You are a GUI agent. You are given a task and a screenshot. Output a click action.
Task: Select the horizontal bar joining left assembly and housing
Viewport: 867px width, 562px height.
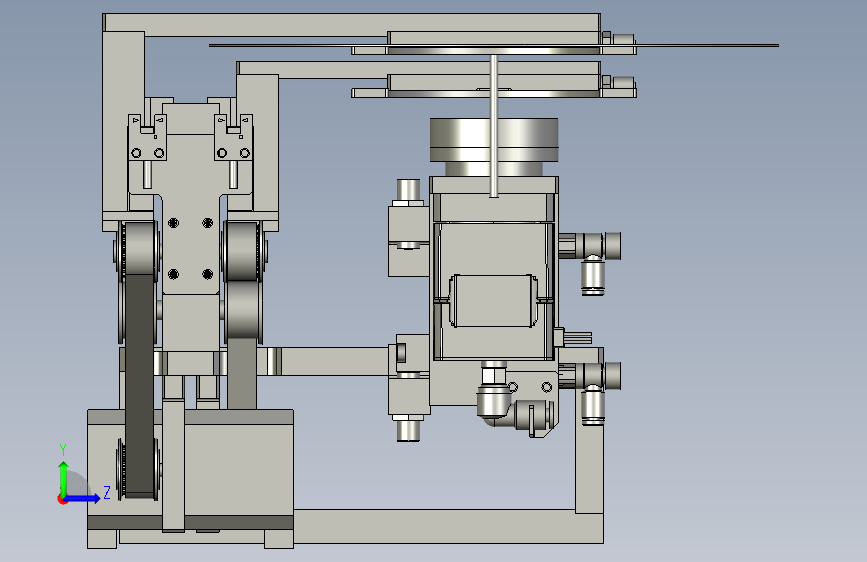(x=335, y=361)
